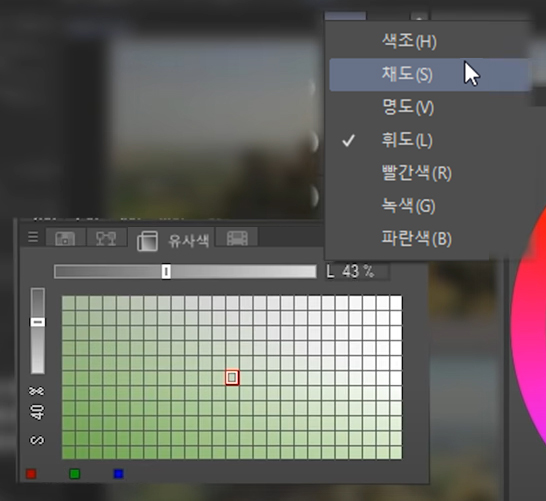Switch to the color set palette tab

click(x=65, y=237)
